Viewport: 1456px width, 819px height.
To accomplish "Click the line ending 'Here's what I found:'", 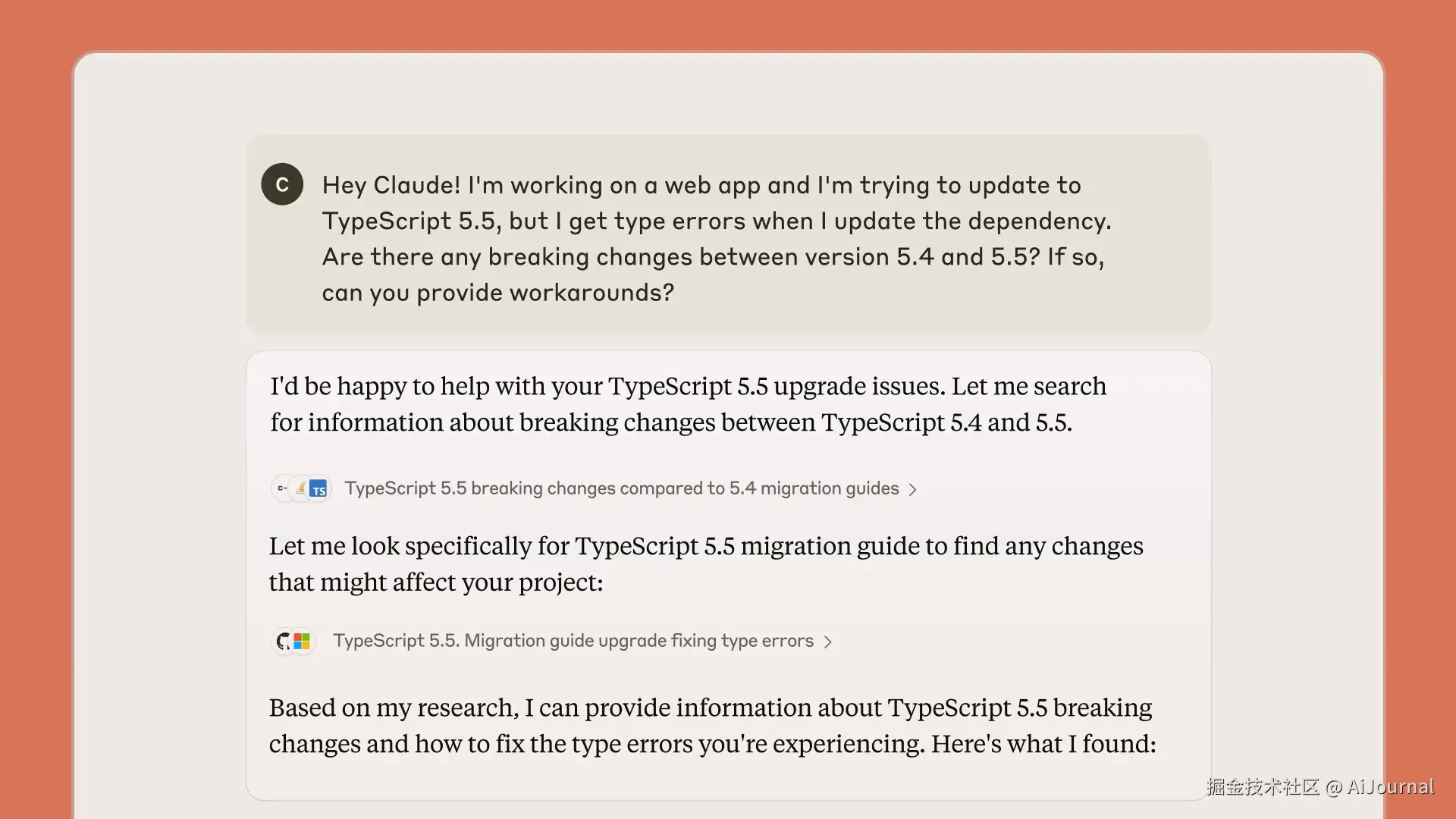I will pyautogui.click(x=711, y=744).
